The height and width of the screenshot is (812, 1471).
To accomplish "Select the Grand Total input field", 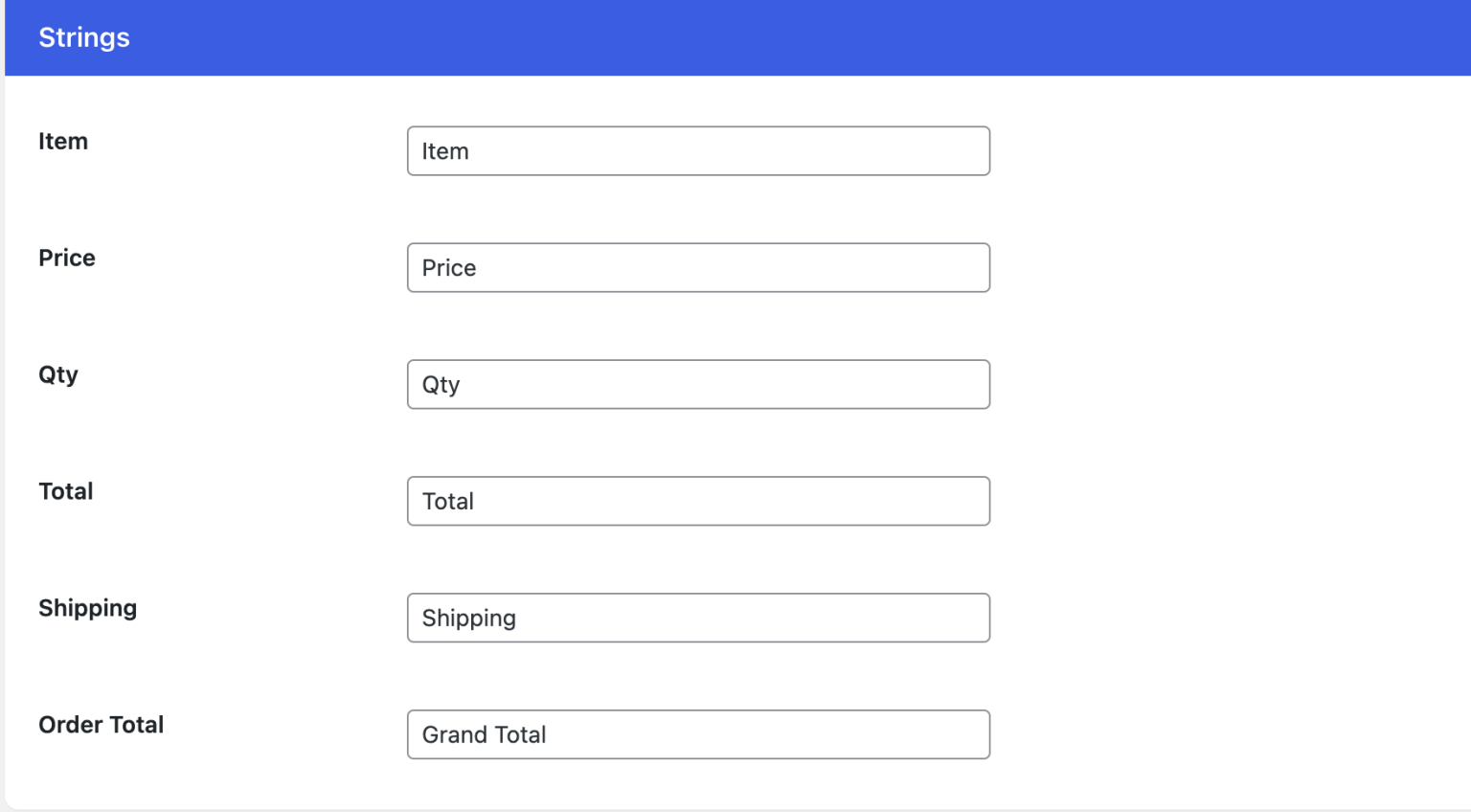I will point(698,734).
